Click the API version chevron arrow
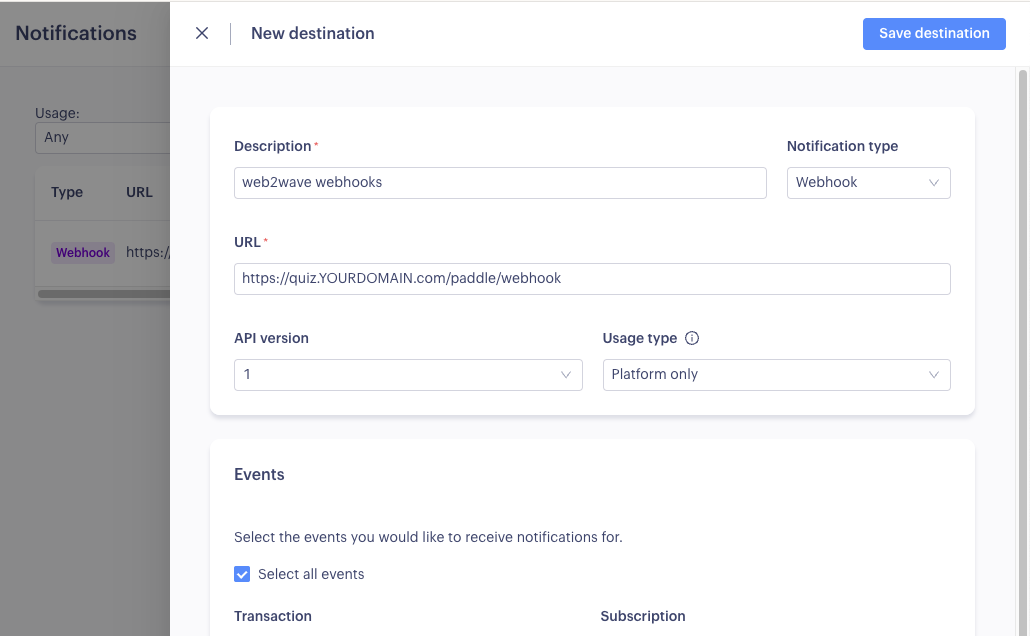The width and height of the screenshot is (1030, 636). tap(566, 375)
